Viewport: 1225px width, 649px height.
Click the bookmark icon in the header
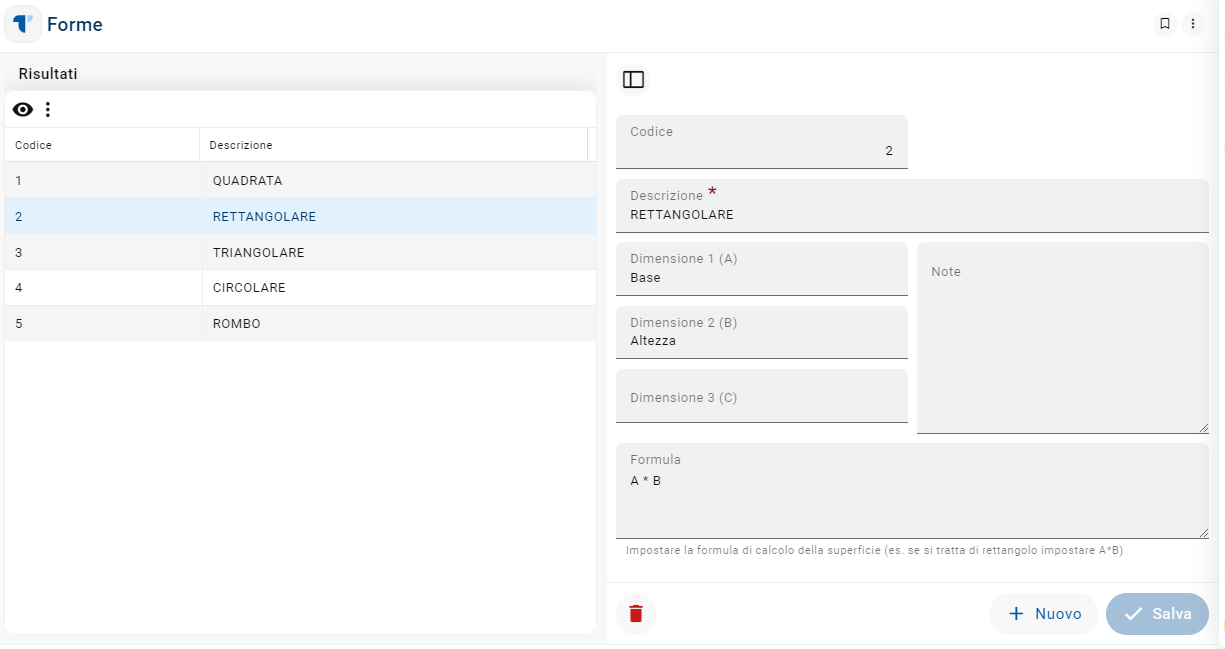pos(1165,24)
